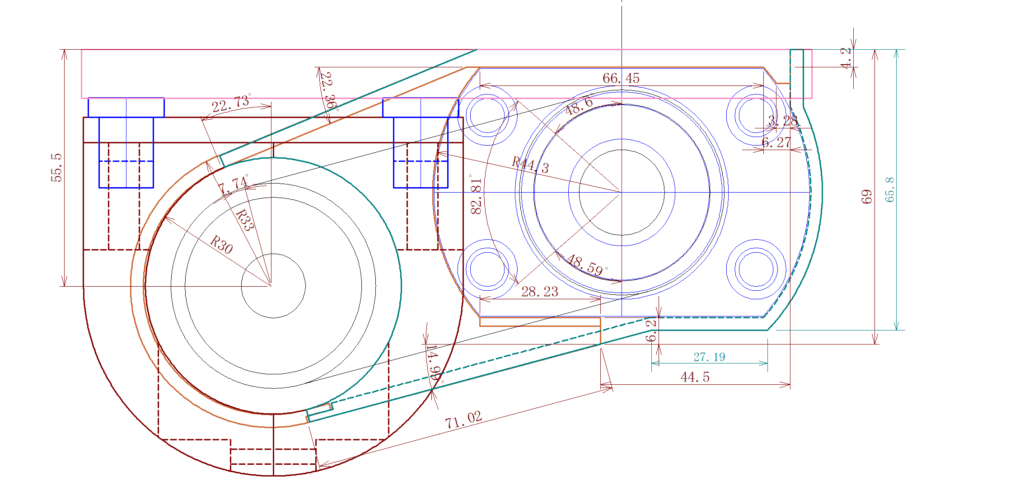Click the teal 27.19 dimension text
Image resolution: width=1024 pixels, height=491 pixels.
pyautogui.click(x=709, y=357)
